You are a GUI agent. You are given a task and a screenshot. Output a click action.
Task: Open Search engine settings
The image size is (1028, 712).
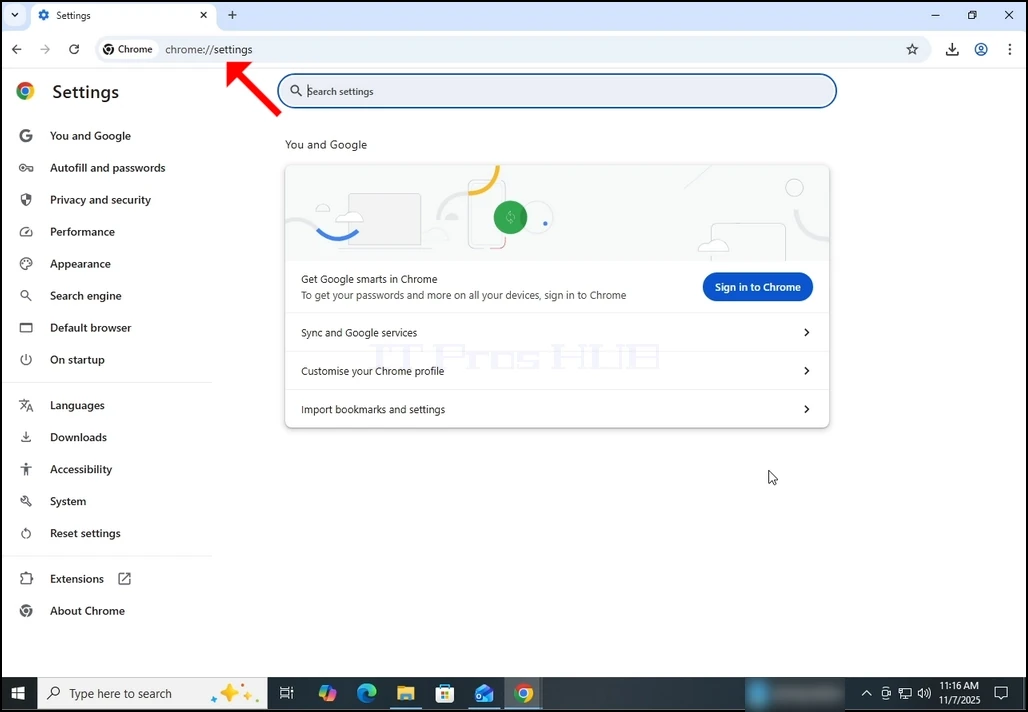(85, 296)
